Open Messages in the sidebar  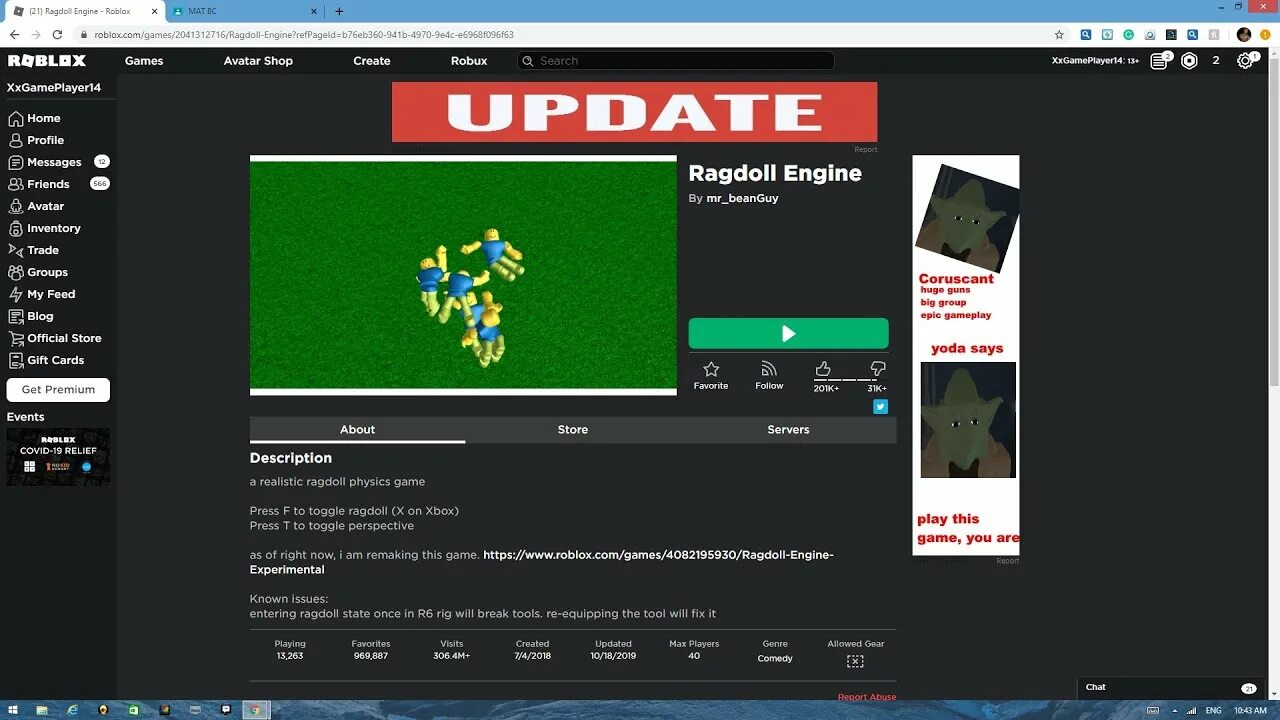pos(54,162)
